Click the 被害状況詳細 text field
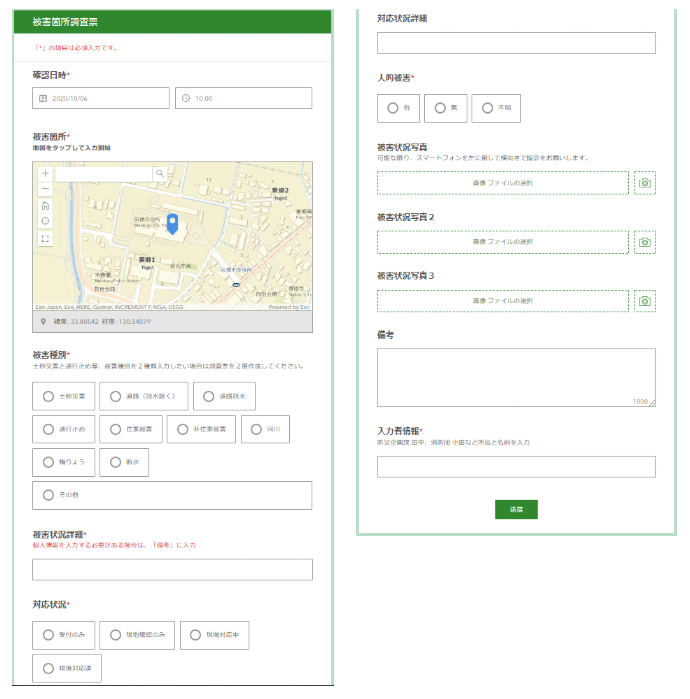 (172, 570)
